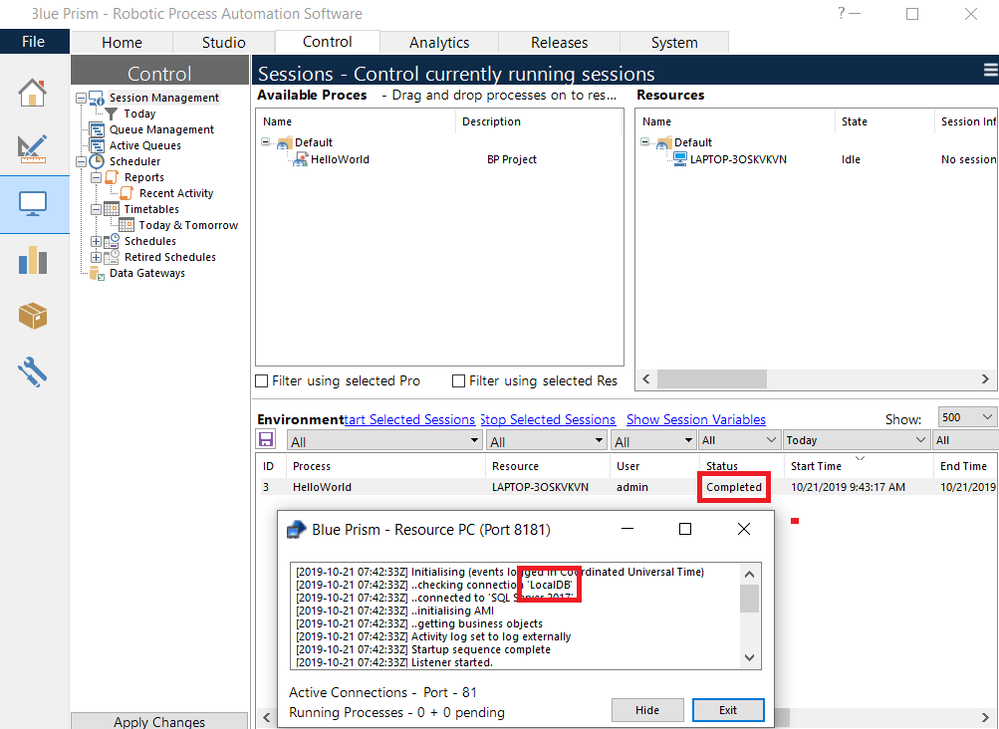999x729 pixels.
Task: Open the Show 500 rows dropdown
Action: [967, 417]
